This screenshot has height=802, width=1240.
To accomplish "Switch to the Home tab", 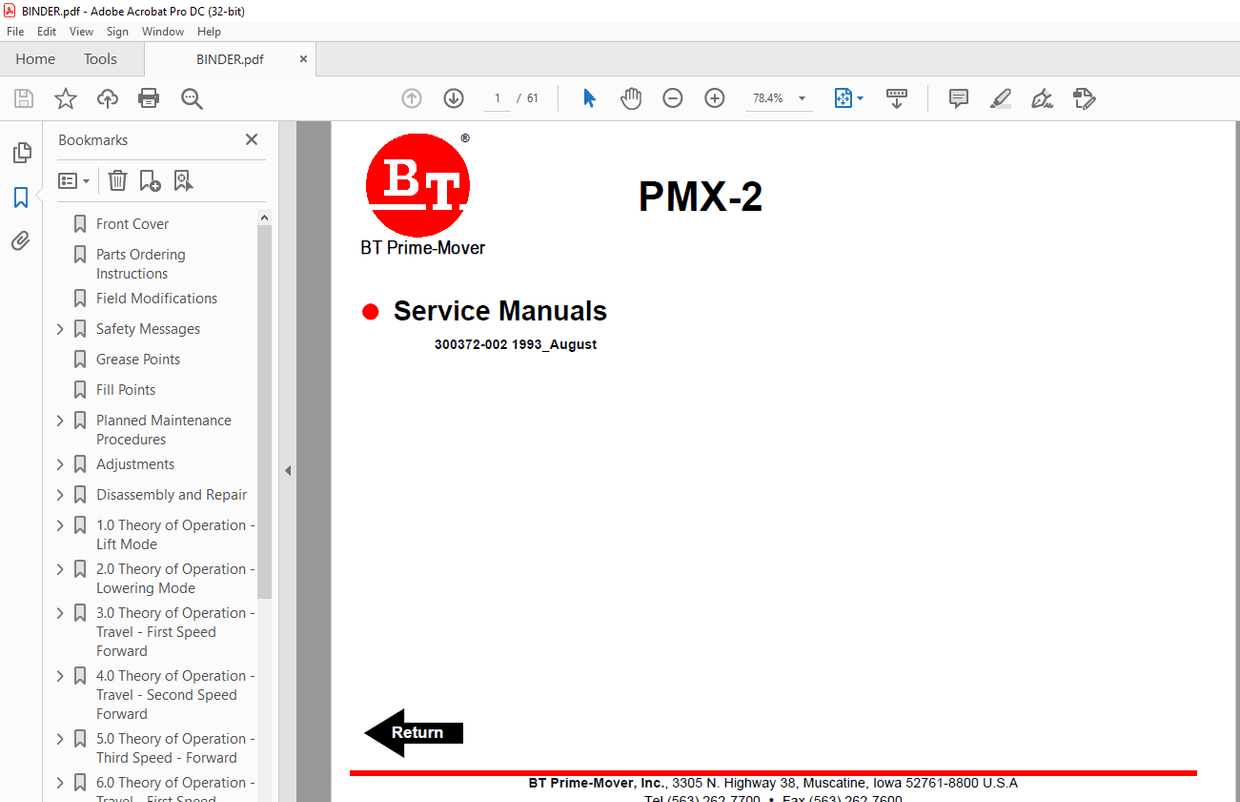I will click(x=35, y=59).
